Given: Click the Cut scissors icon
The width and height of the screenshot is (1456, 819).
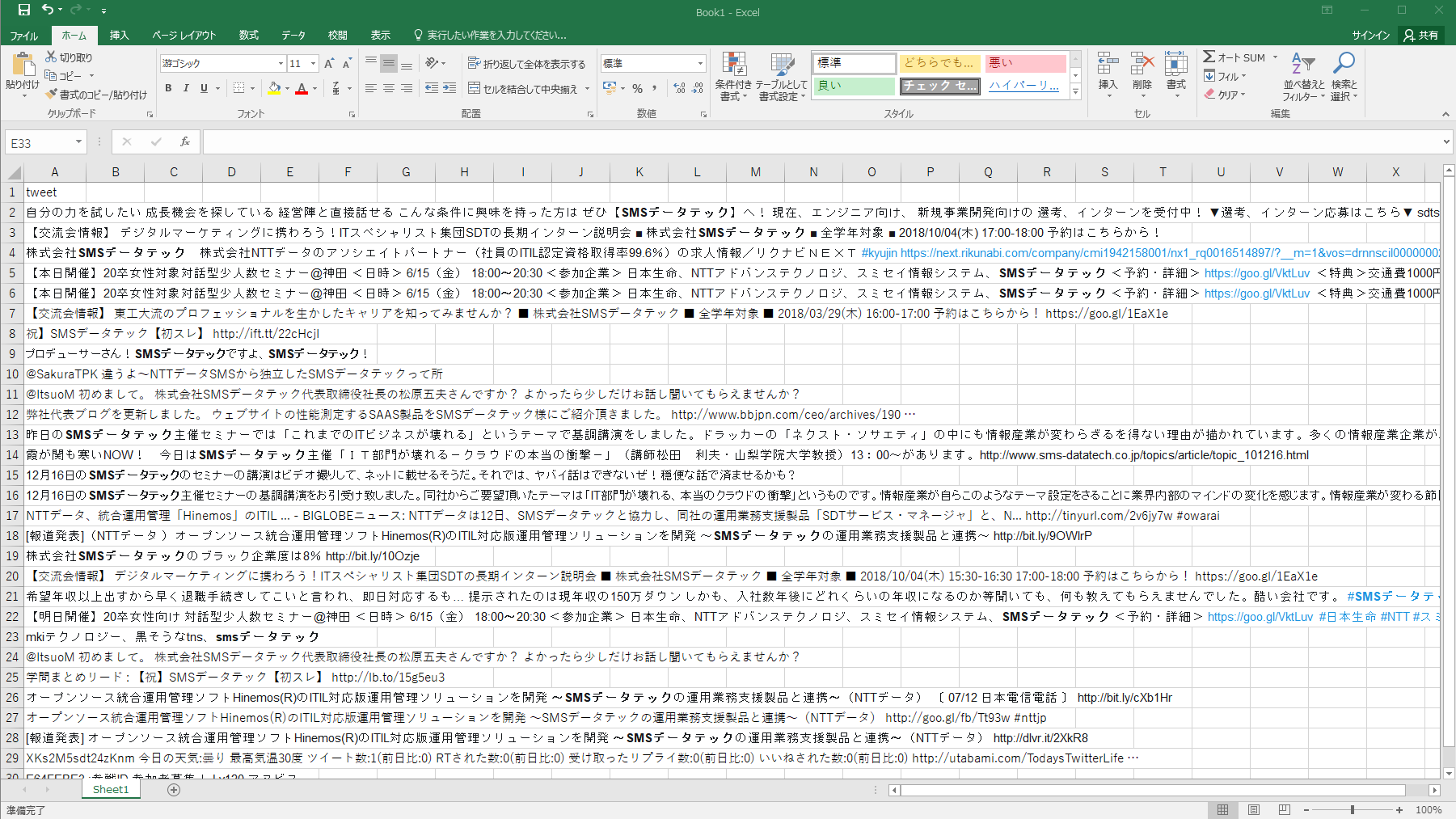Looking at the screenshot, I should click(x=51, y=57).
